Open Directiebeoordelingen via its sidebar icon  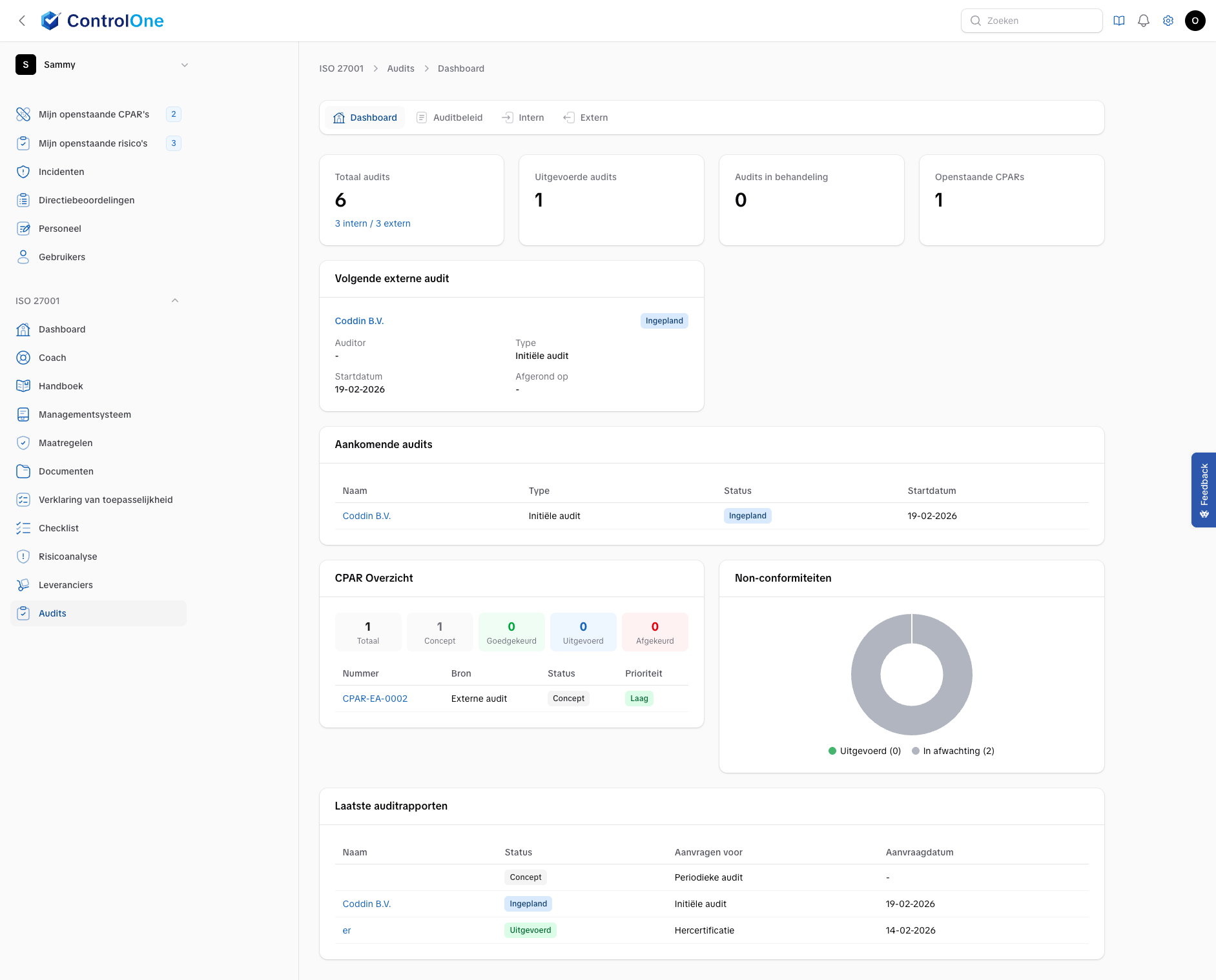[23, 199]
